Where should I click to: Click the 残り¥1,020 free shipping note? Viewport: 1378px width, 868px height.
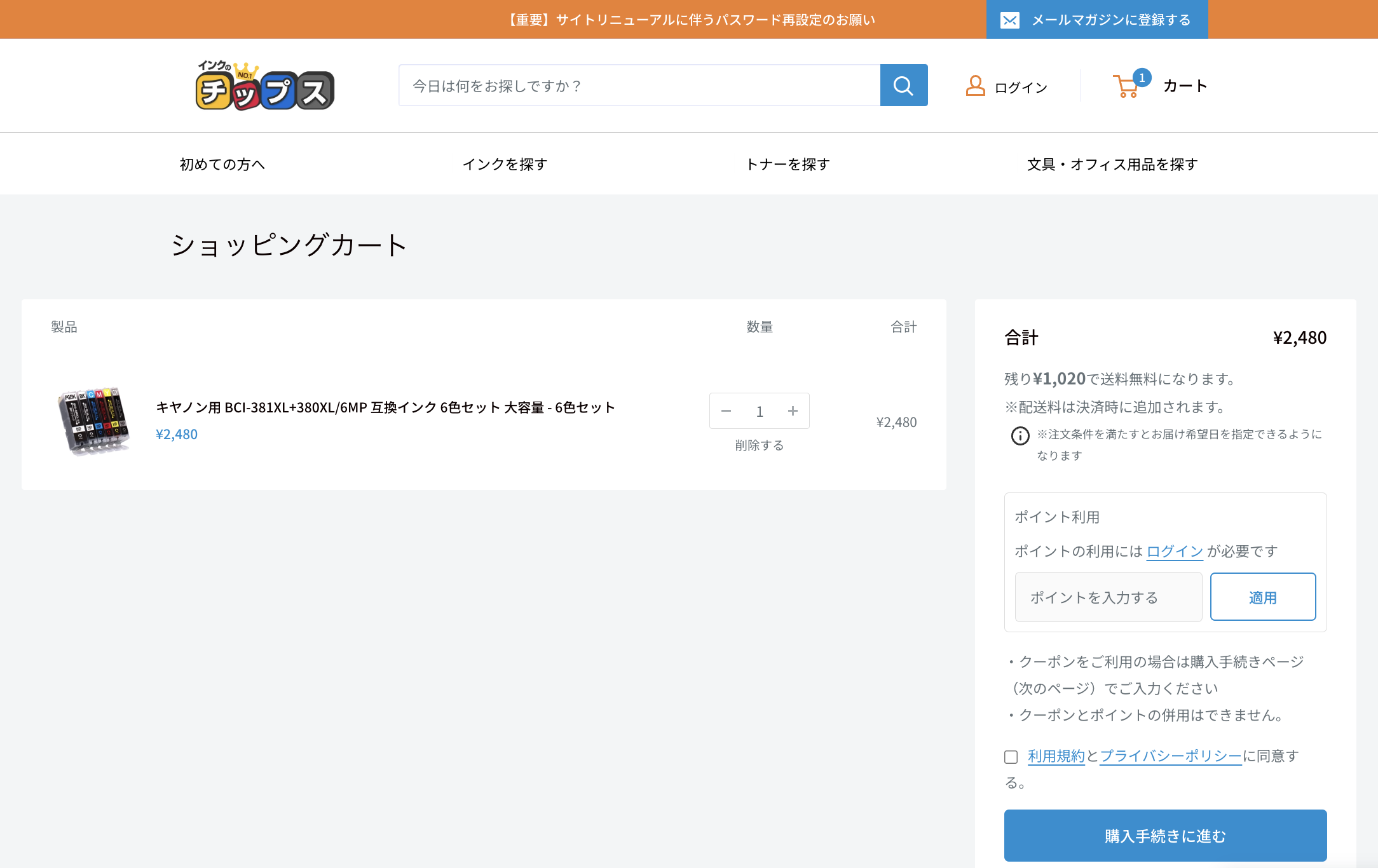(x=1122, y=379)
